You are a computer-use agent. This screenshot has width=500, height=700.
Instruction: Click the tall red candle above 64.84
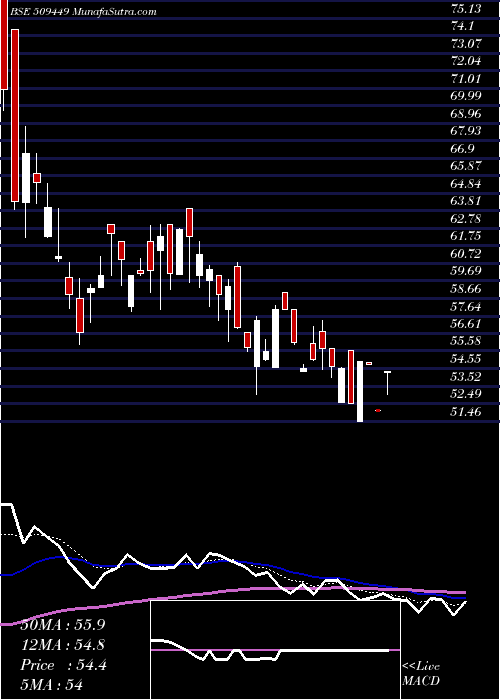pos(15,116)
